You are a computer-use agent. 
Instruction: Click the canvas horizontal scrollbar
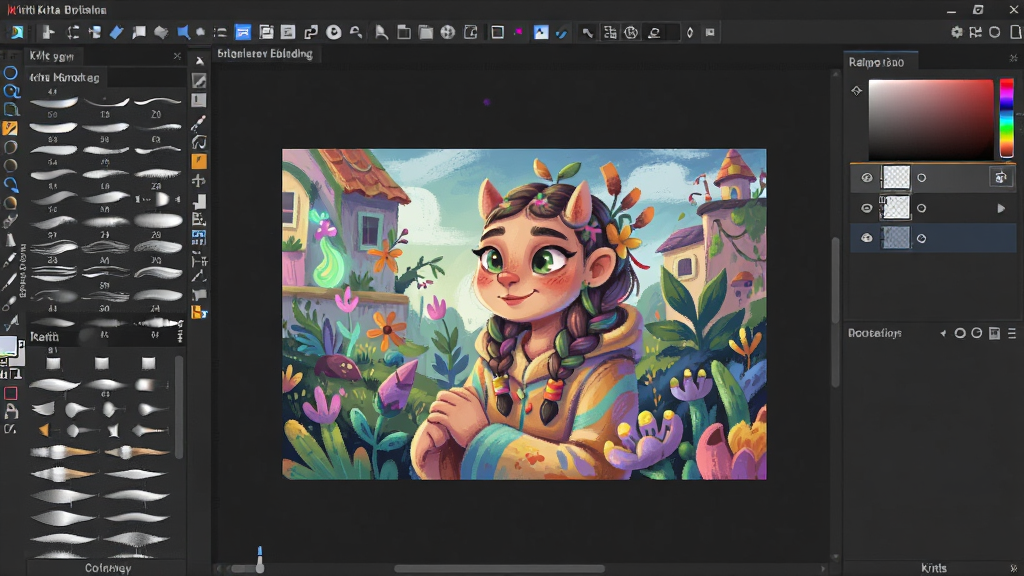(x=500, y=569)
